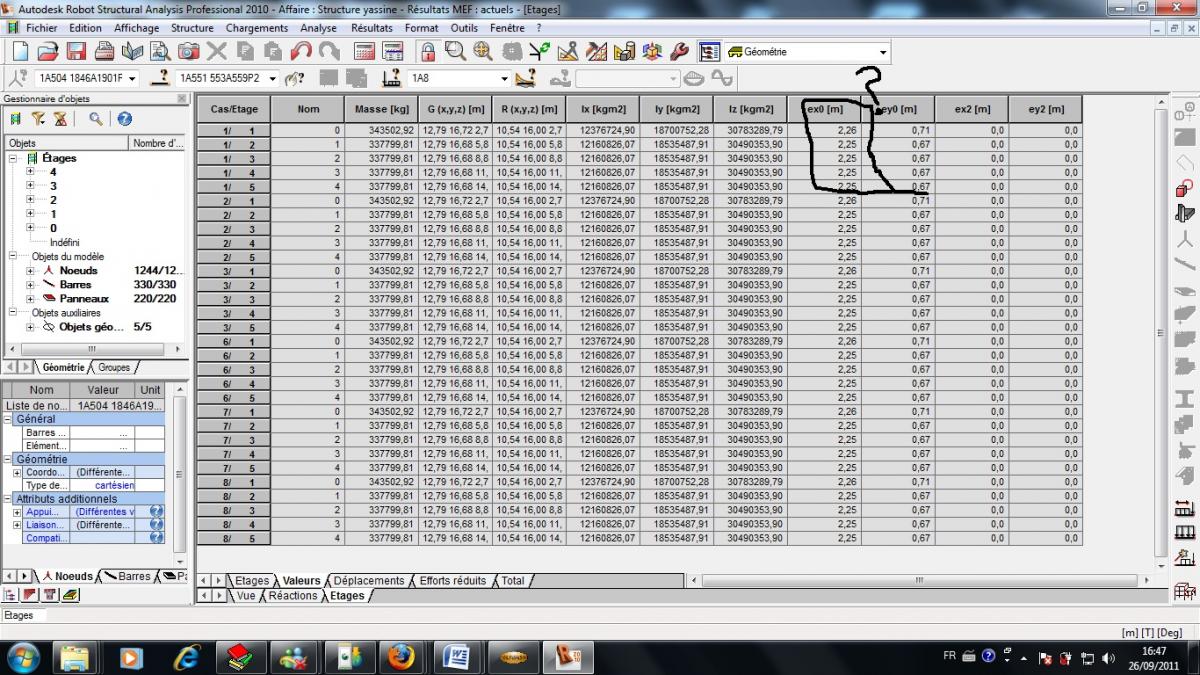The image size is (1200, 675).
Task: Open the print preview magnifier icon
Action: [x=160, y=52]
